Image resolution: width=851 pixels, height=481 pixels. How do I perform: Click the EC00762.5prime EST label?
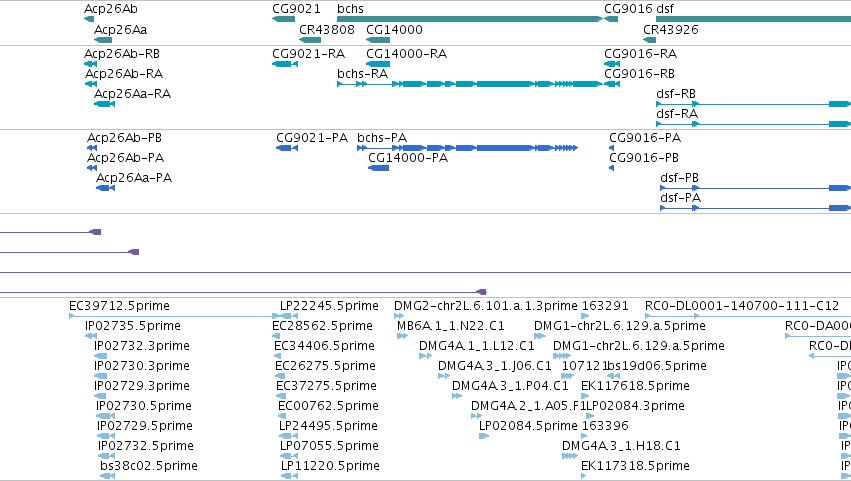coord(328,406)
